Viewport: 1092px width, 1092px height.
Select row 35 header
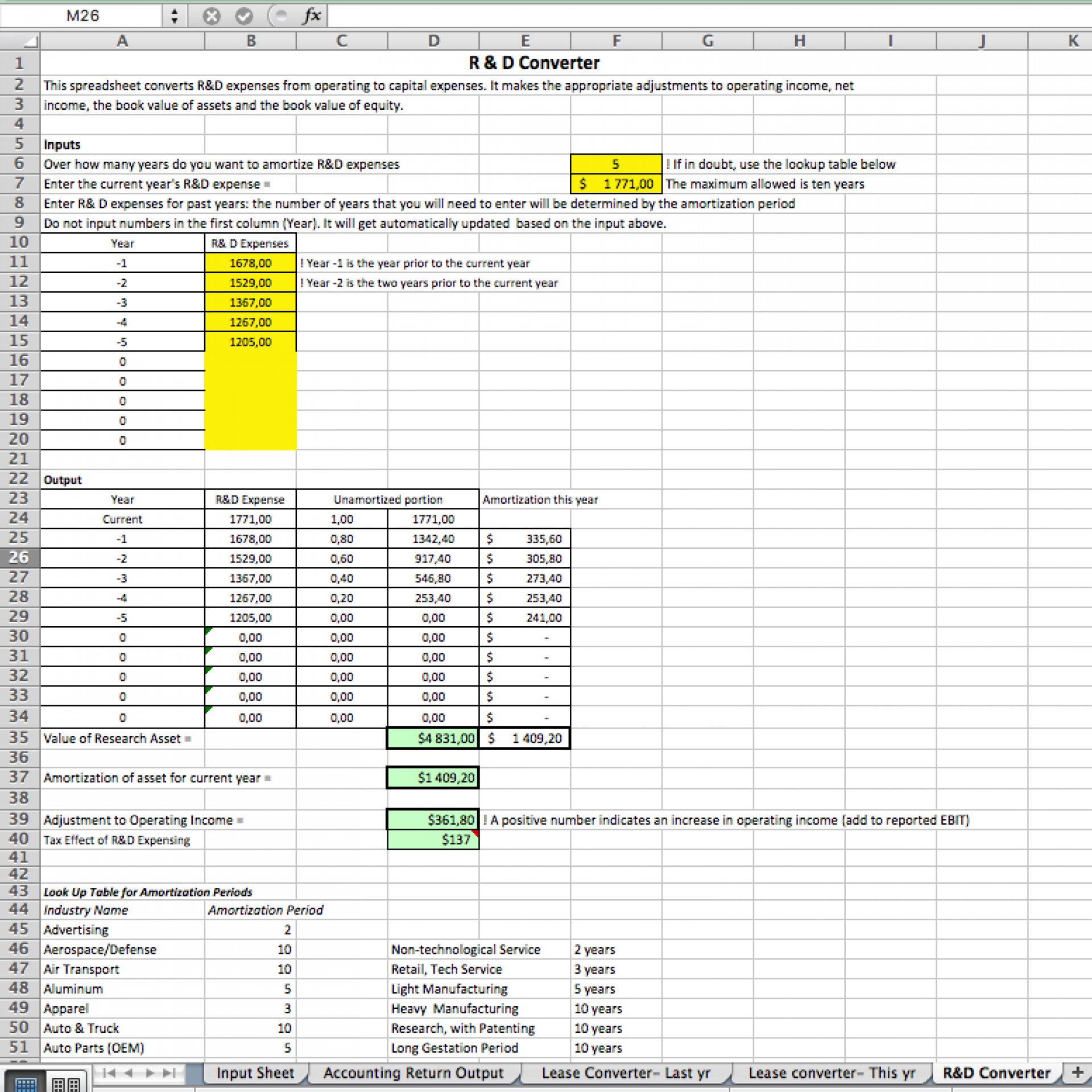coord(19,738)
